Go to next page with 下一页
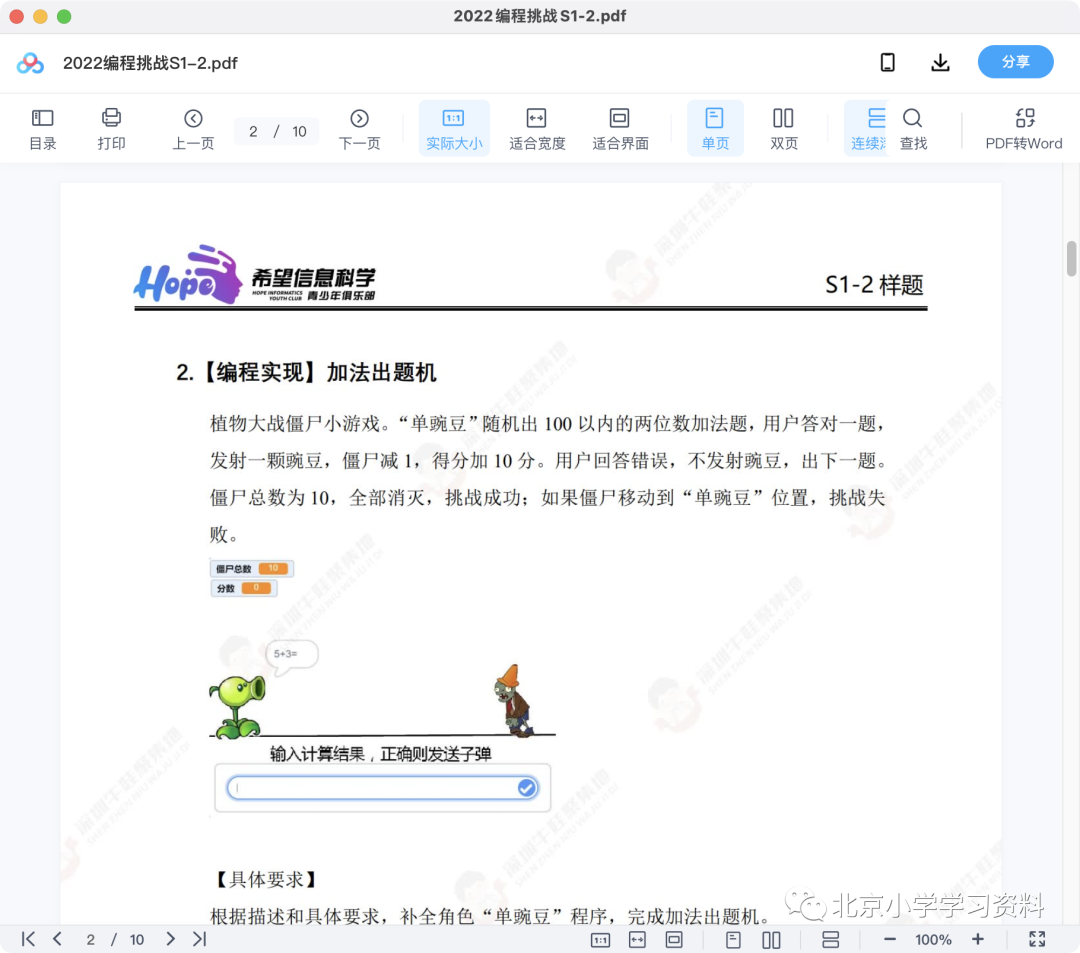Viewport: 1080px width, 953px height. coord(360,129)
